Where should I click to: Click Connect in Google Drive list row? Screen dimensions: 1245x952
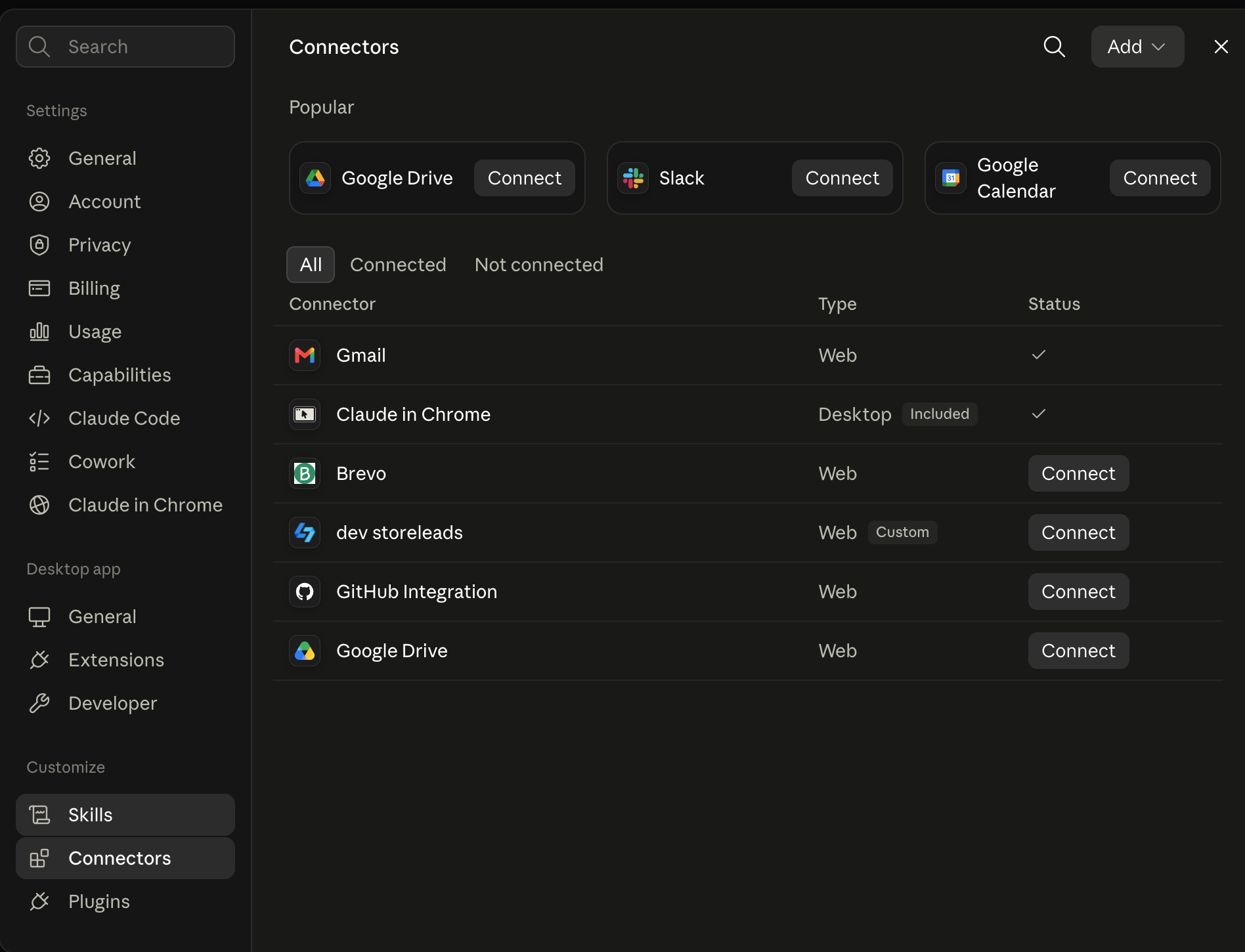(1078, 651)
